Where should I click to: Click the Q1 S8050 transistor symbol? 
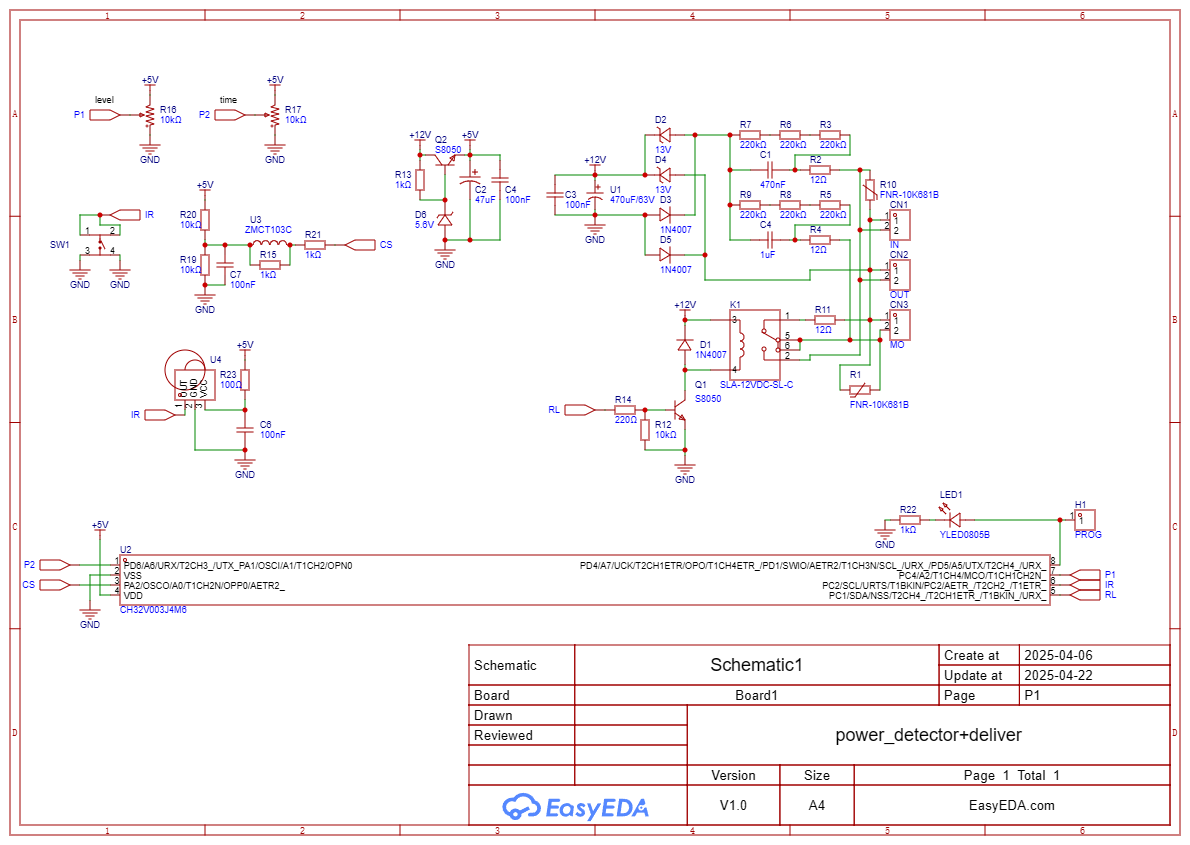[678, 410]
